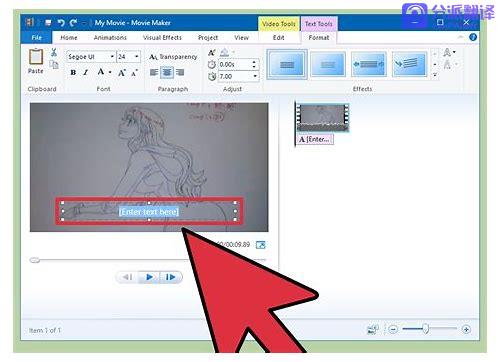Select center text alignment
Viewport: 500px width, 362px height.
coord(167,72)
